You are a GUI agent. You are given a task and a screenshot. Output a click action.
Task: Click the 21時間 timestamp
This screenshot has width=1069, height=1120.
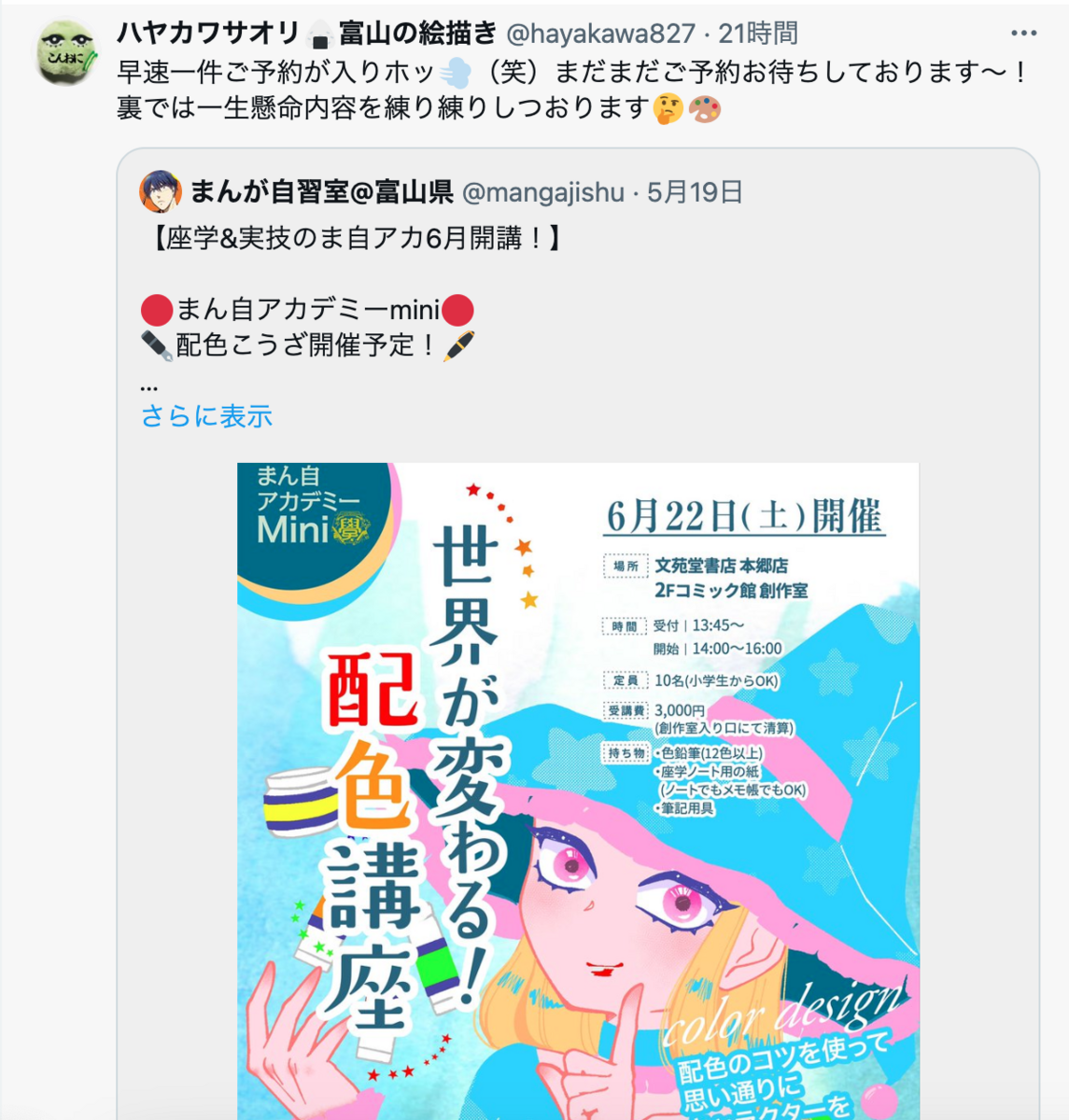click(x=758, y=35)
